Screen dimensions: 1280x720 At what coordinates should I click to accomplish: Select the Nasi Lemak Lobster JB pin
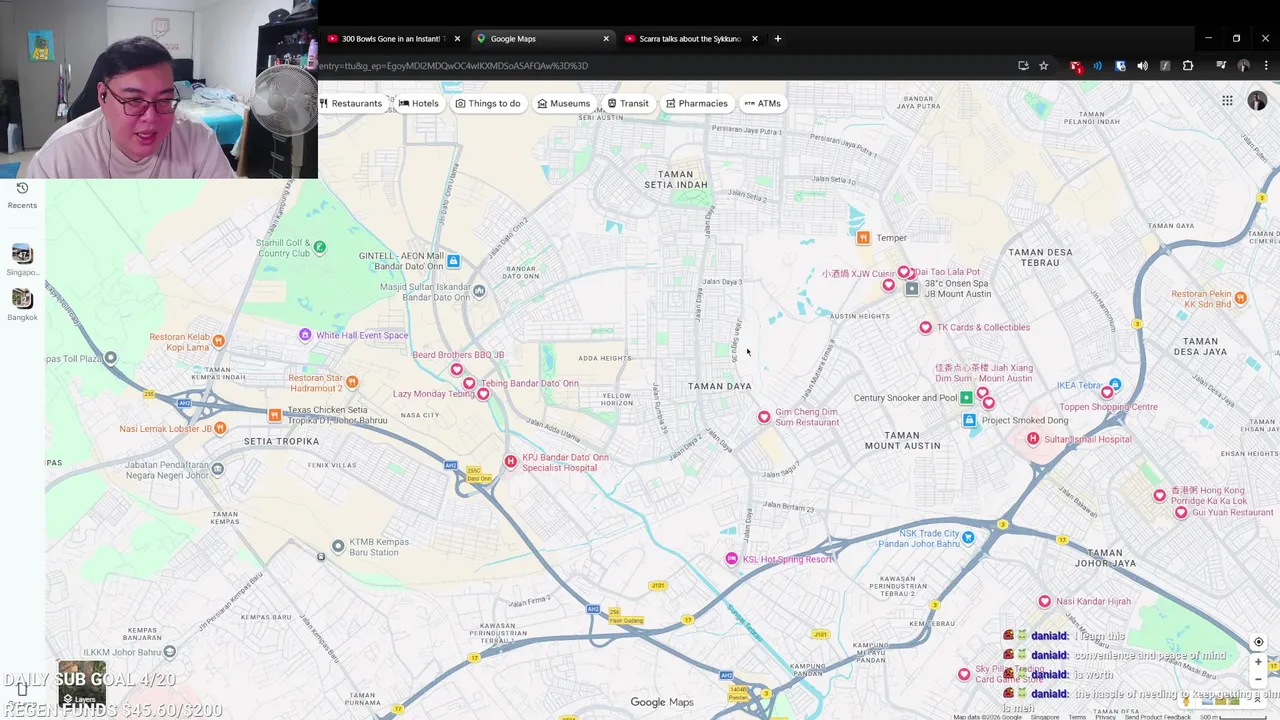pyautogui.click(x=220, y=429)
